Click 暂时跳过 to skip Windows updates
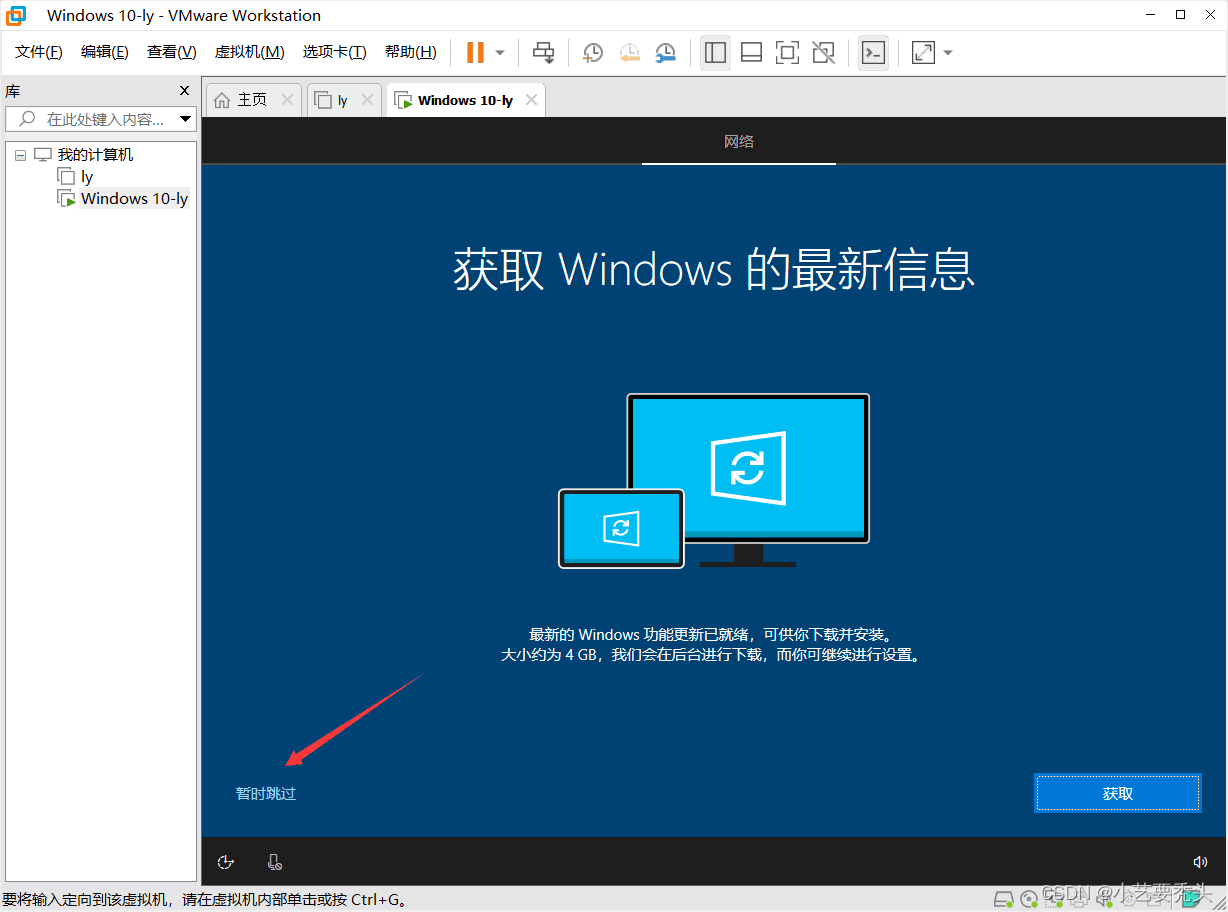1228x912 pixels. click(x=265, y=793)
